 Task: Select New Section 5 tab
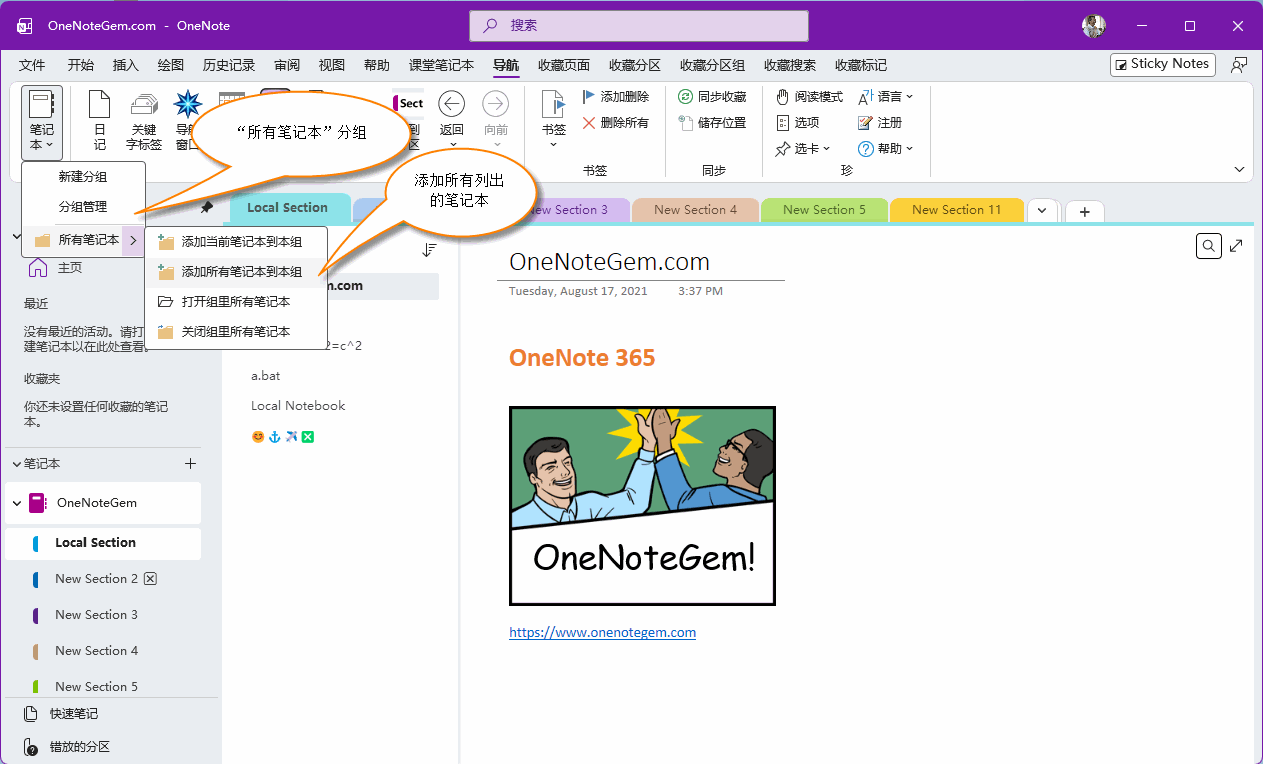click(x=825, y=210)
